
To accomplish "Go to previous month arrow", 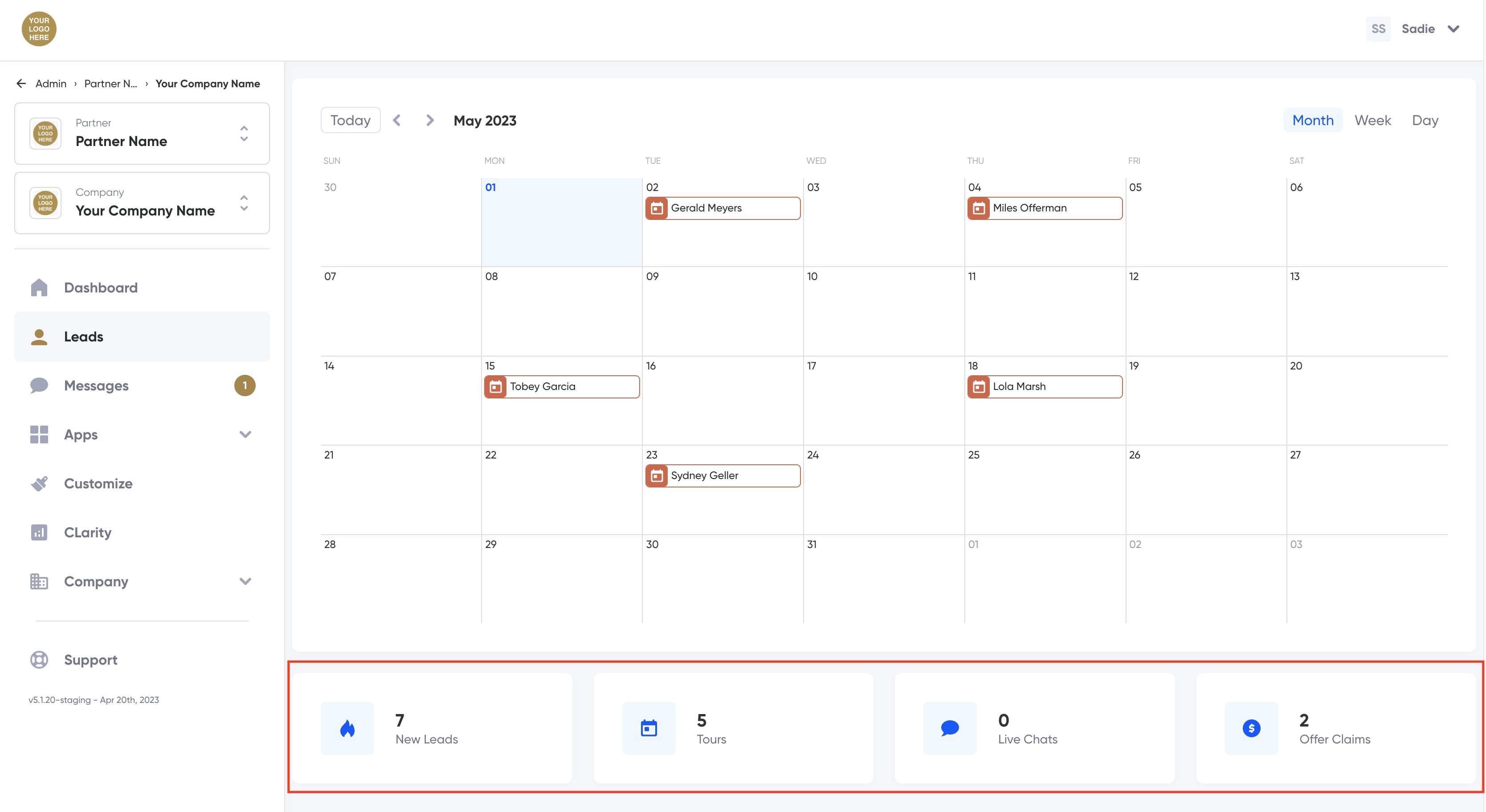I will [397, 120].
